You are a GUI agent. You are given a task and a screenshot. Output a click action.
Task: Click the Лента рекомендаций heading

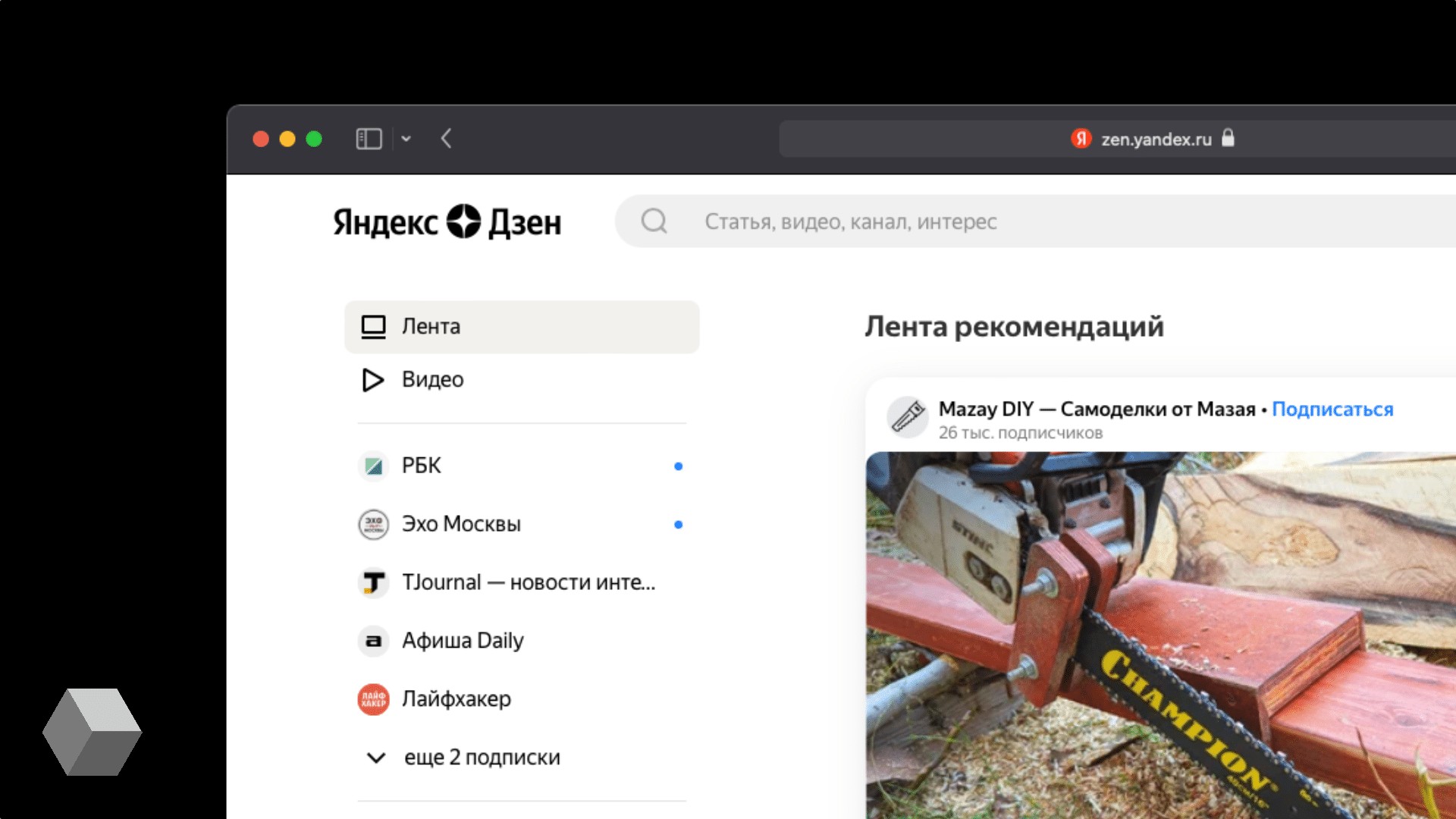coord(1014,327)
